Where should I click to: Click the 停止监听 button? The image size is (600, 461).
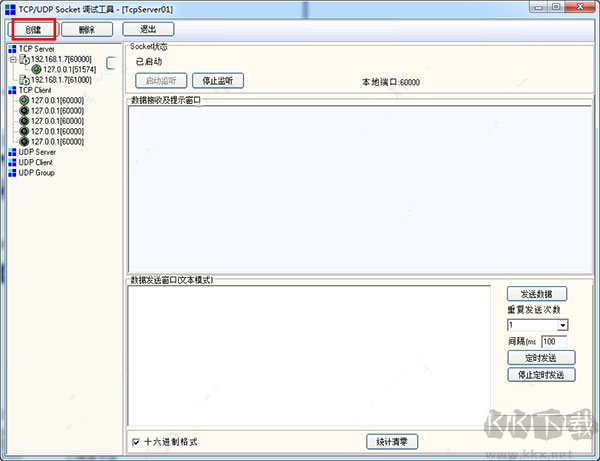pyautogui.click(x=218, y=81)
